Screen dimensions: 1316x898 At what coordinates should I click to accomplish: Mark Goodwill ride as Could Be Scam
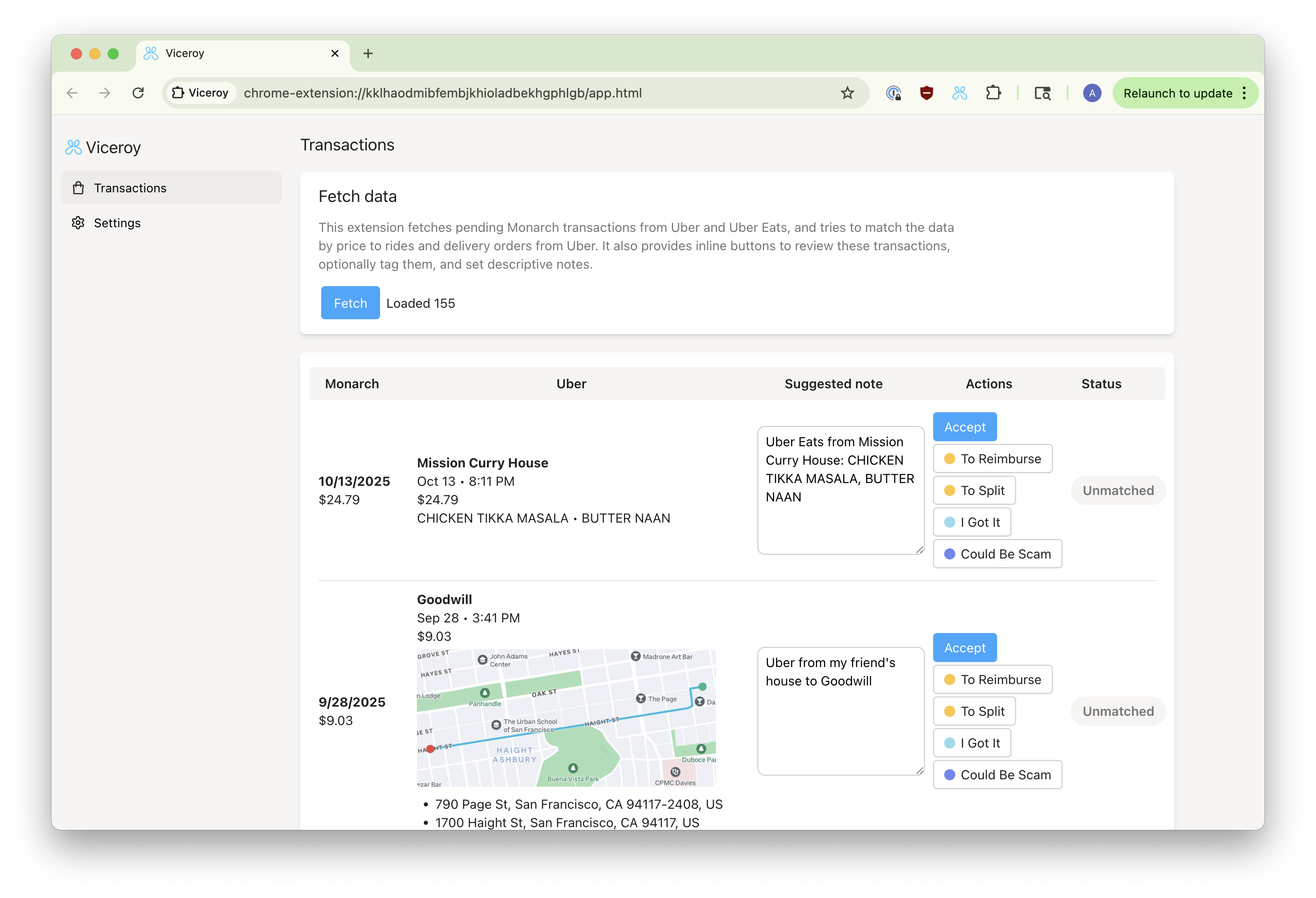click(997, 775)
